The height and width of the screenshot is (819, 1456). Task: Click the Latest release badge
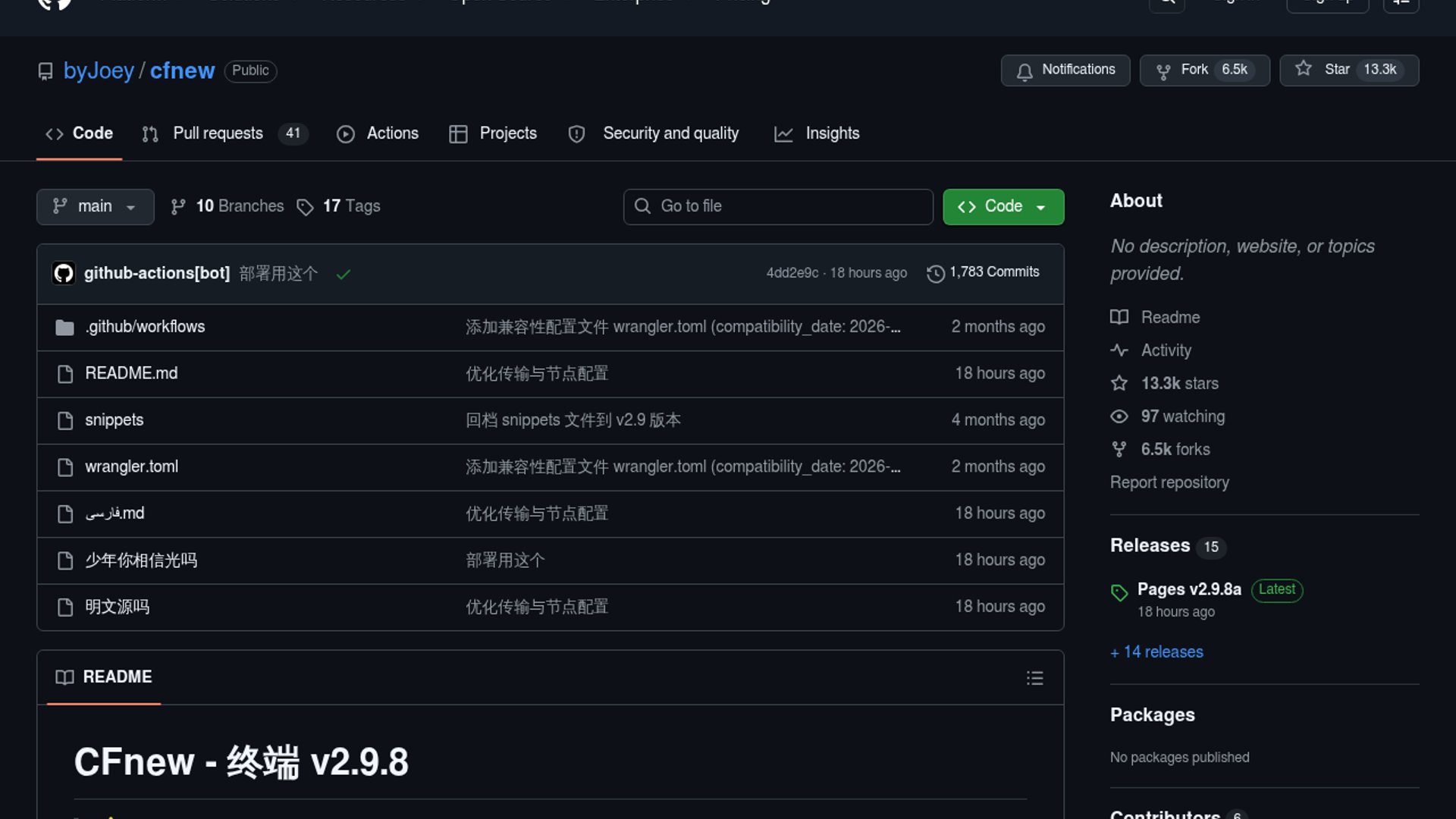coord(1277,589)
